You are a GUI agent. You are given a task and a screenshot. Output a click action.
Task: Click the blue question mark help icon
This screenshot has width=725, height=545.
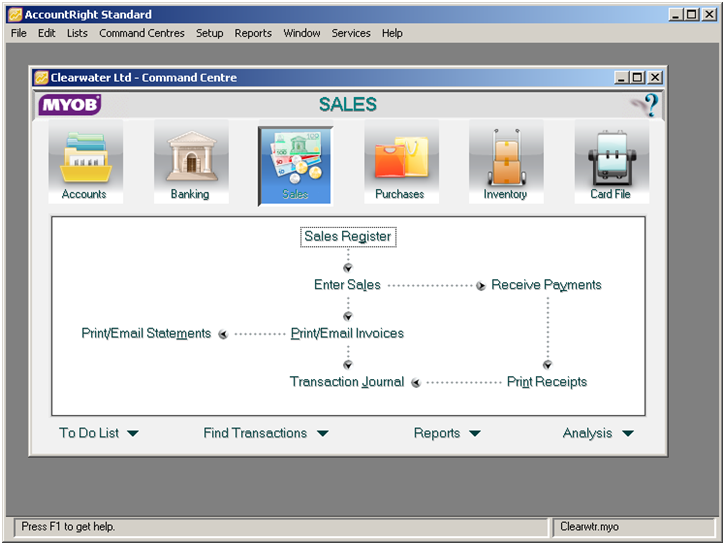tap(650, 104)
